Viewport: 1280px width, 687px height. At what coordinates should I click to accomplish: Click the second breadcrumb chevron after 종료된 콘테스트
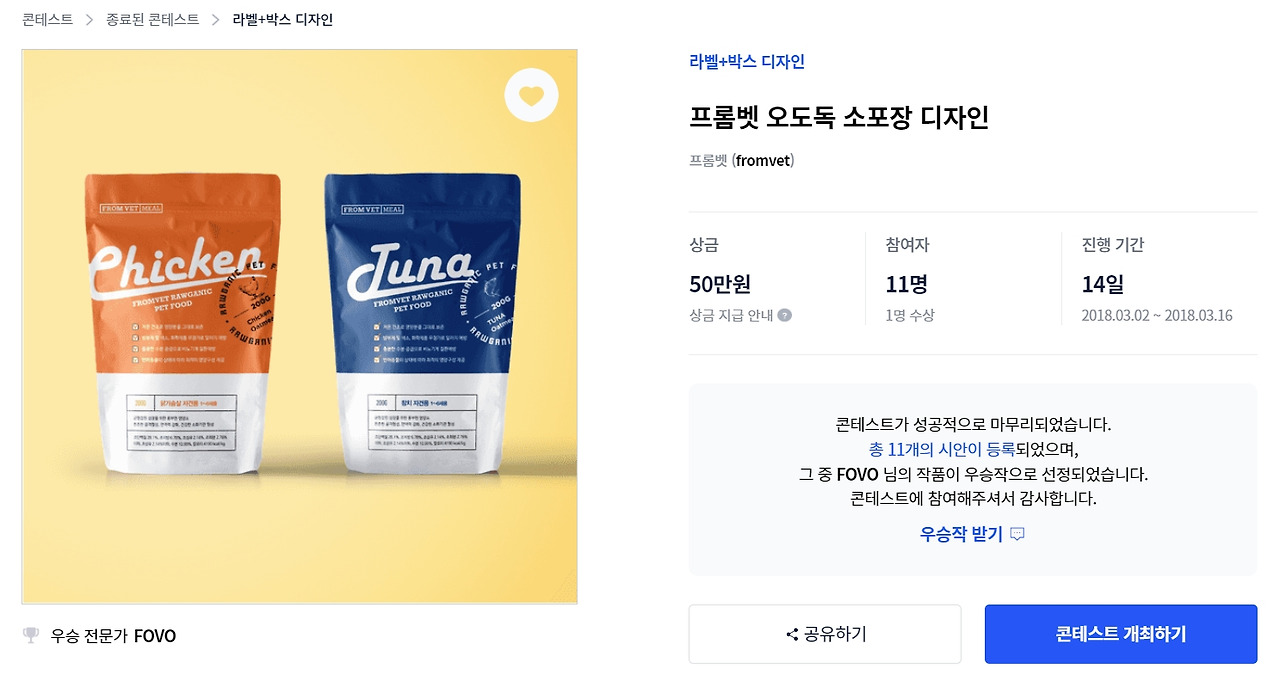(216, 20)
